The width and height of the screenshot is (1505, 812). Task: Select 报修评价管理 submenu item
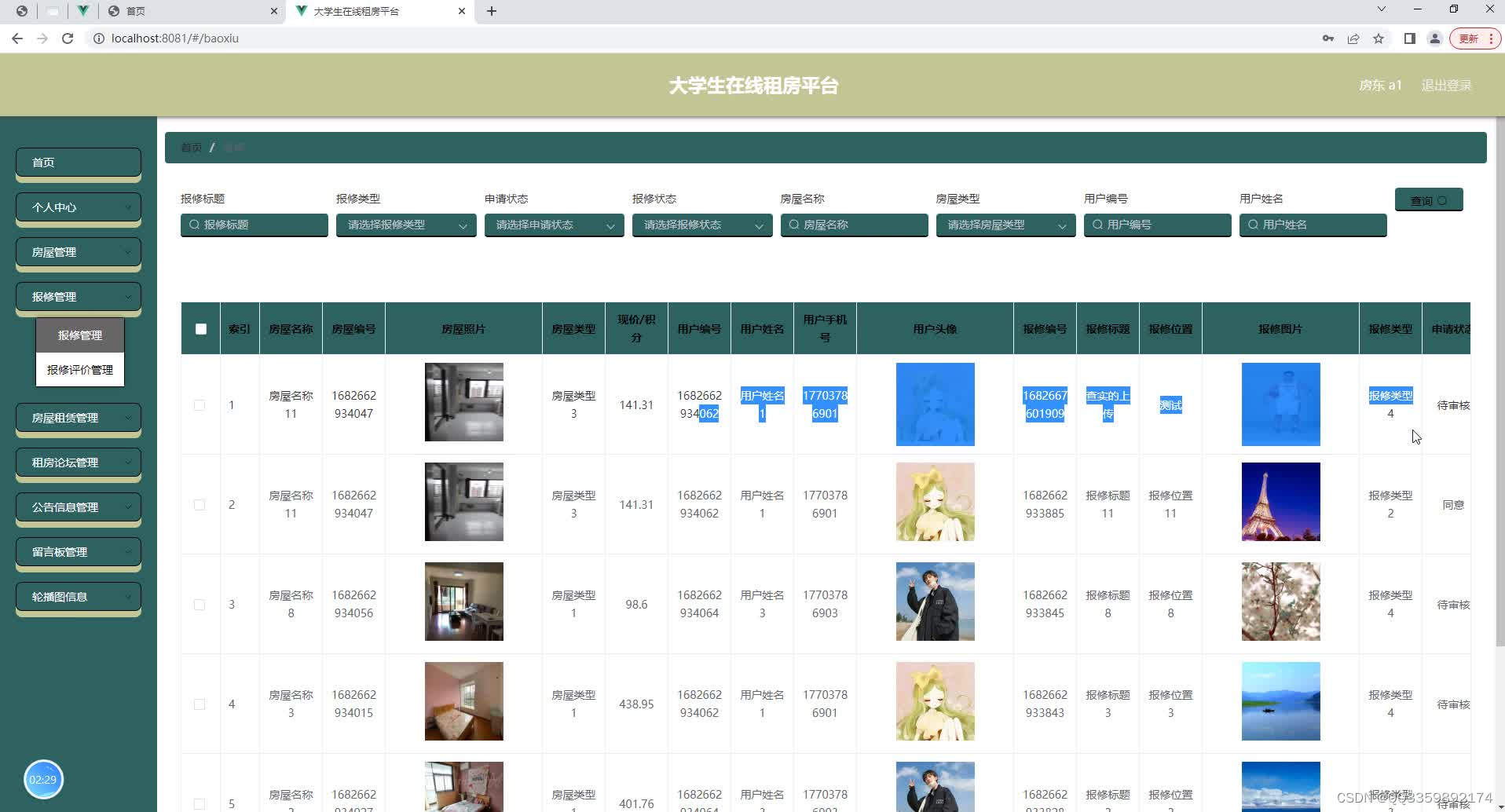[80, 370]
